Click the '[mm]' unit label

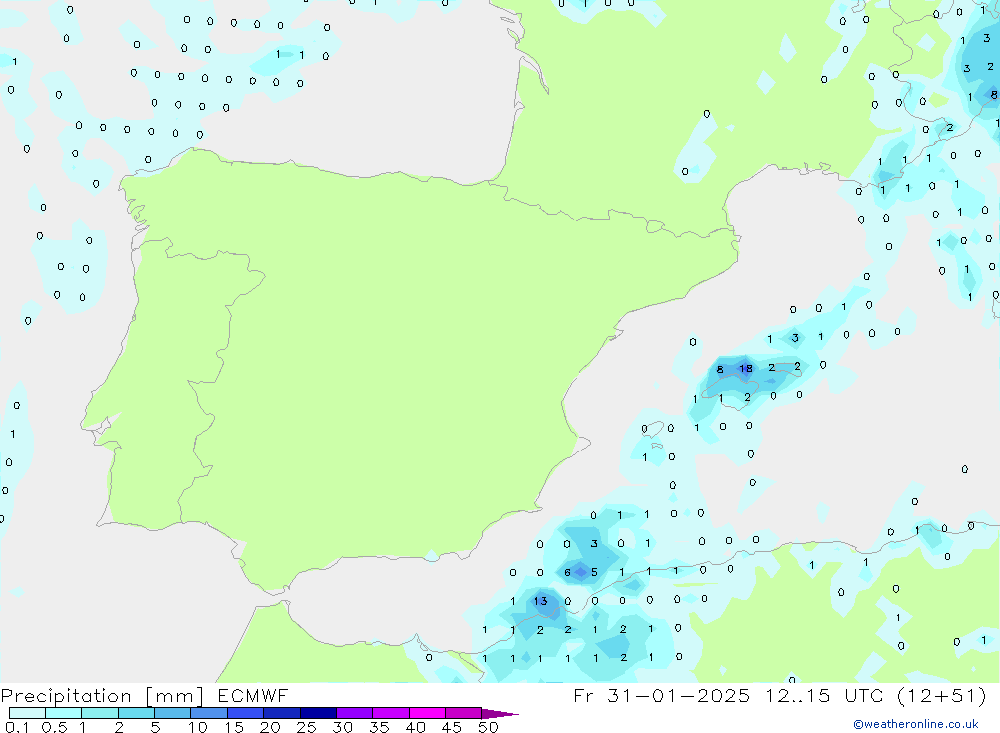click(x=175, y=696)
